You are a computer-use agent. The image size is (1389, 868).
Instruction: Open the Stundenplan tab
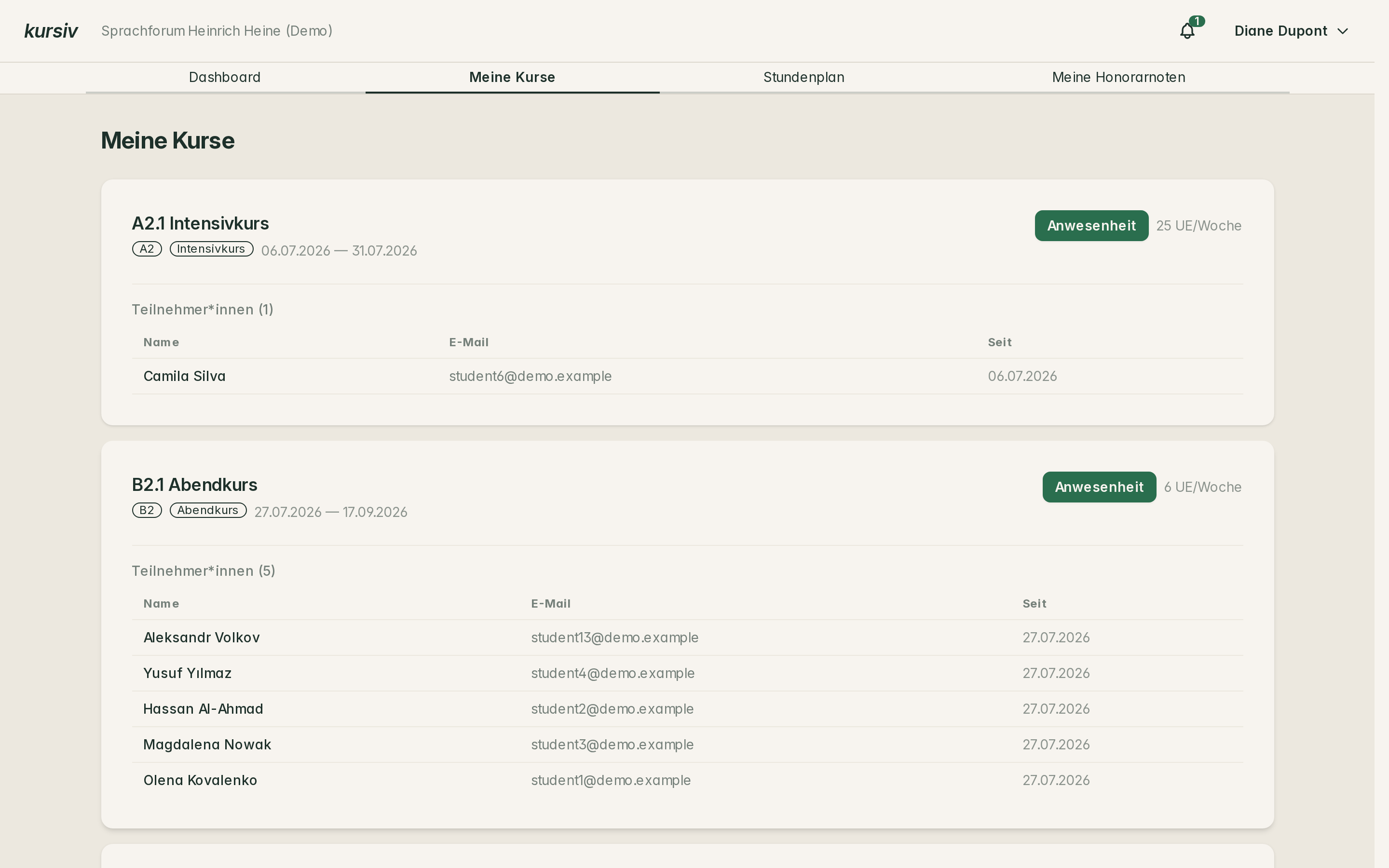(803, 78)
